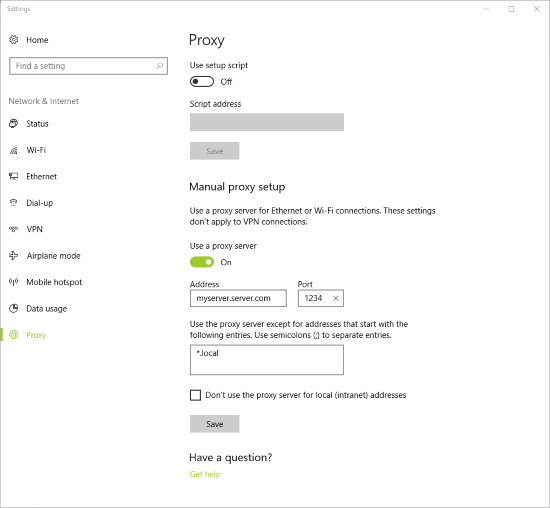Click the Dial-up phone icon
Screen dimensions: 550x508
pyautogui.click(x=14, y=203)
